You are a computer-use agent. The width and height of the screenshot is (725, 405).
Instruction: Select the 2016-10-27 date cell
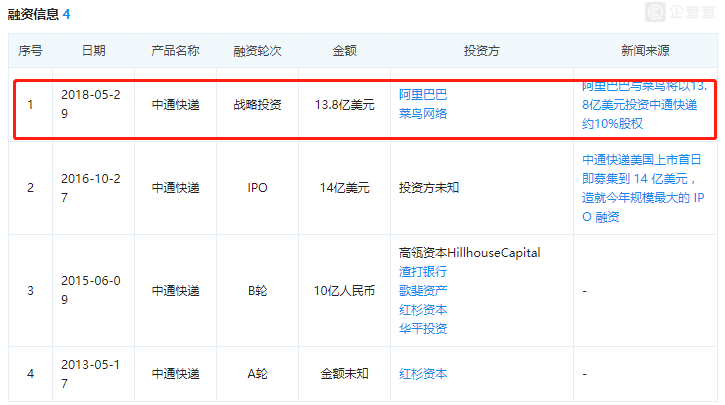[91, 188]
